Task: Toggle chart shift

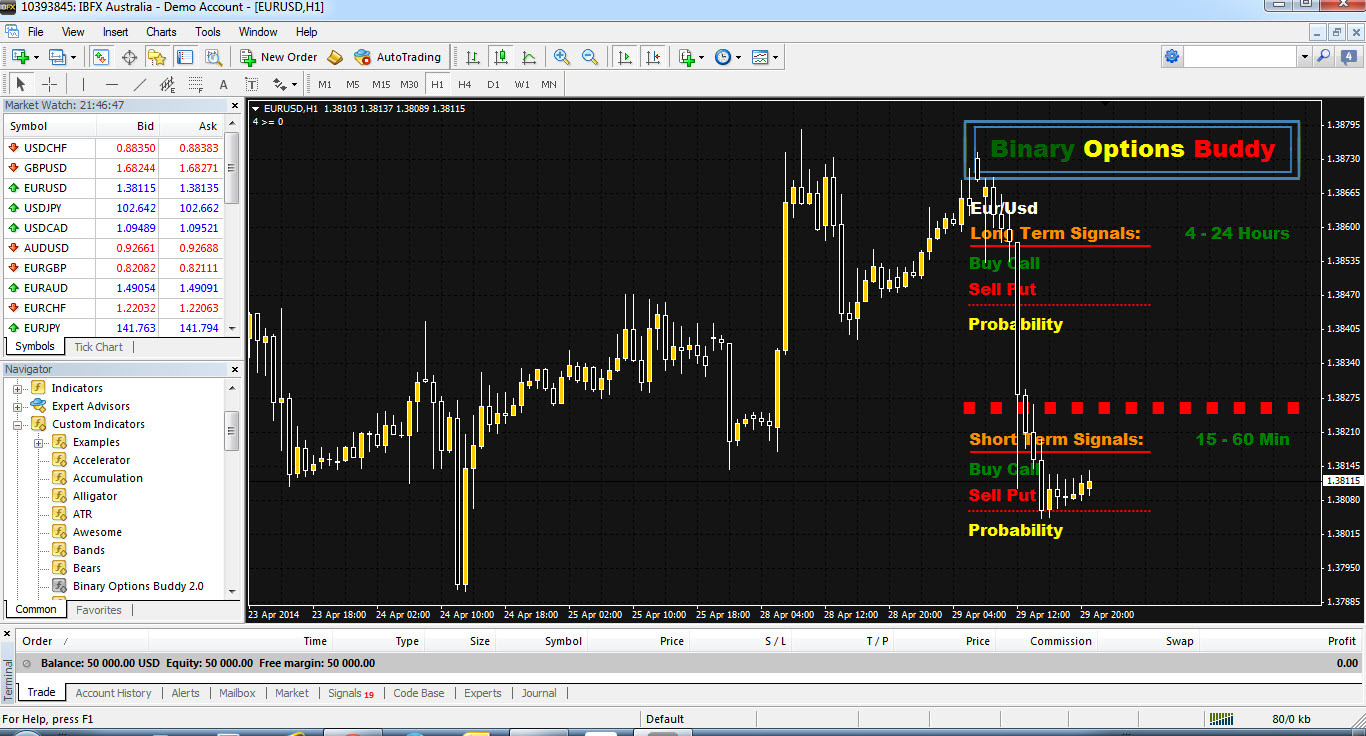Action: [x=654, y=57]
